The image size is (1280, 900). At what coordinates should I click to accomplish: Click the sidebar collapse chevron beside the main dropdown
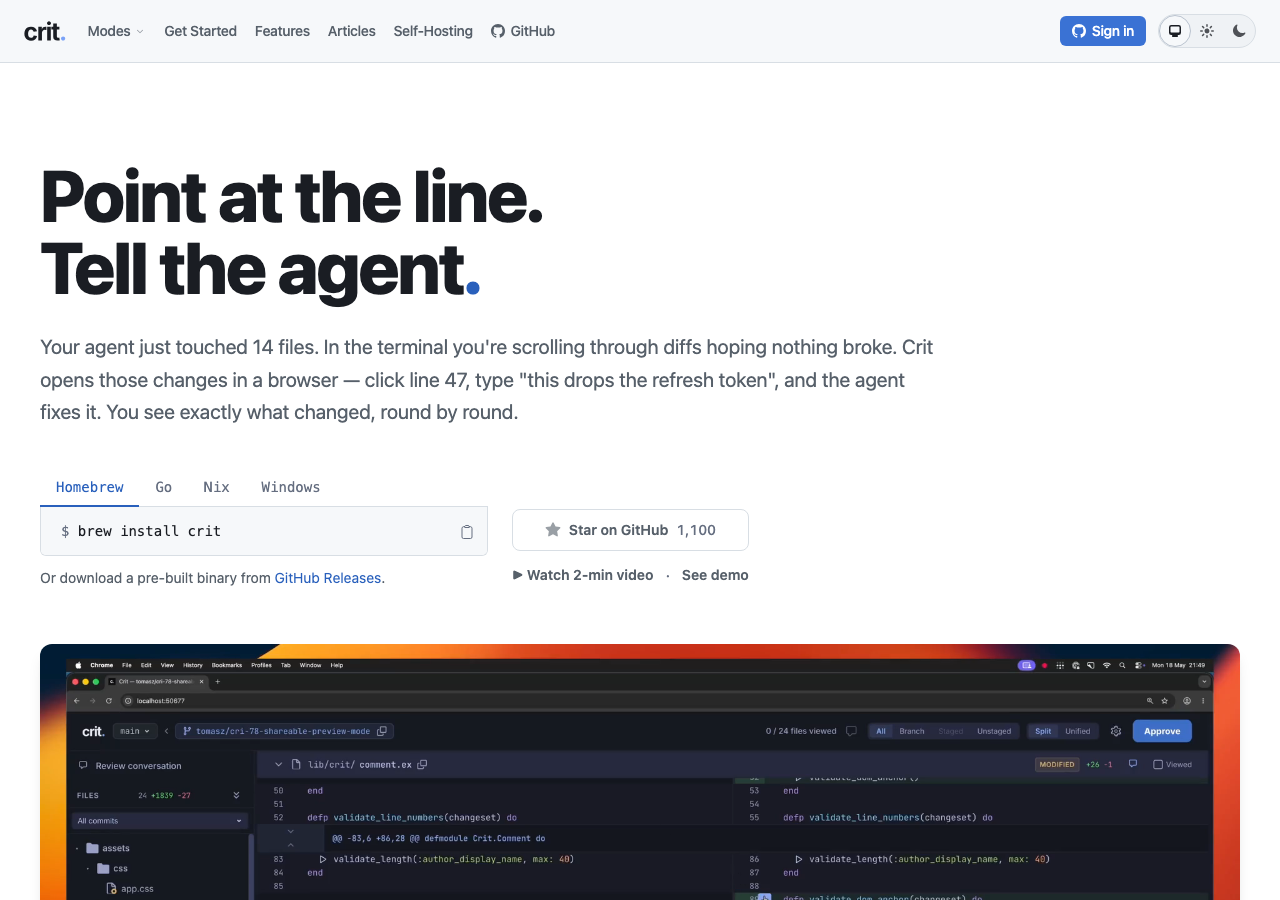point(166,731)
